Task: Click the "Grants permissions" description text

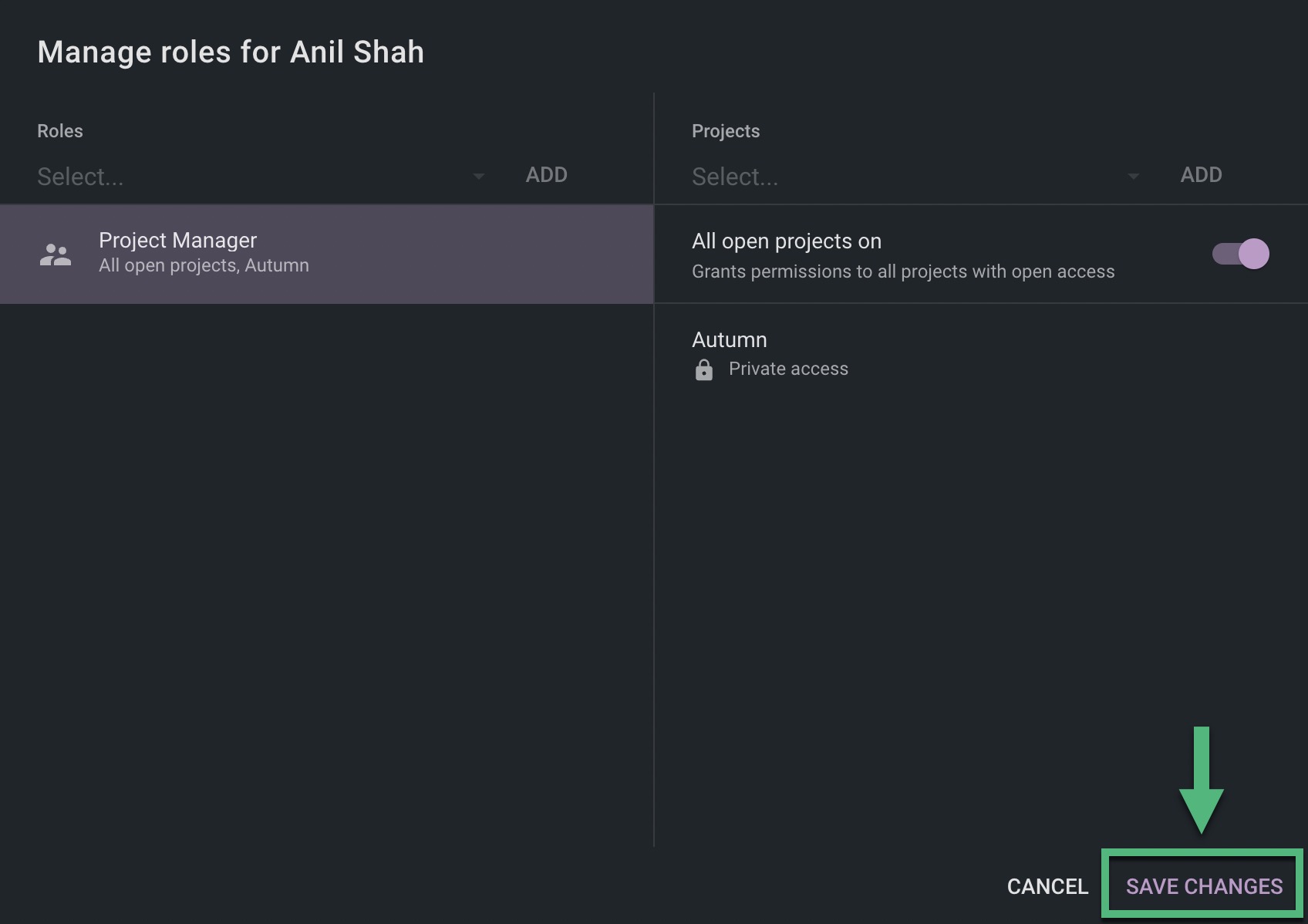Action: click(x=902, y=271)
